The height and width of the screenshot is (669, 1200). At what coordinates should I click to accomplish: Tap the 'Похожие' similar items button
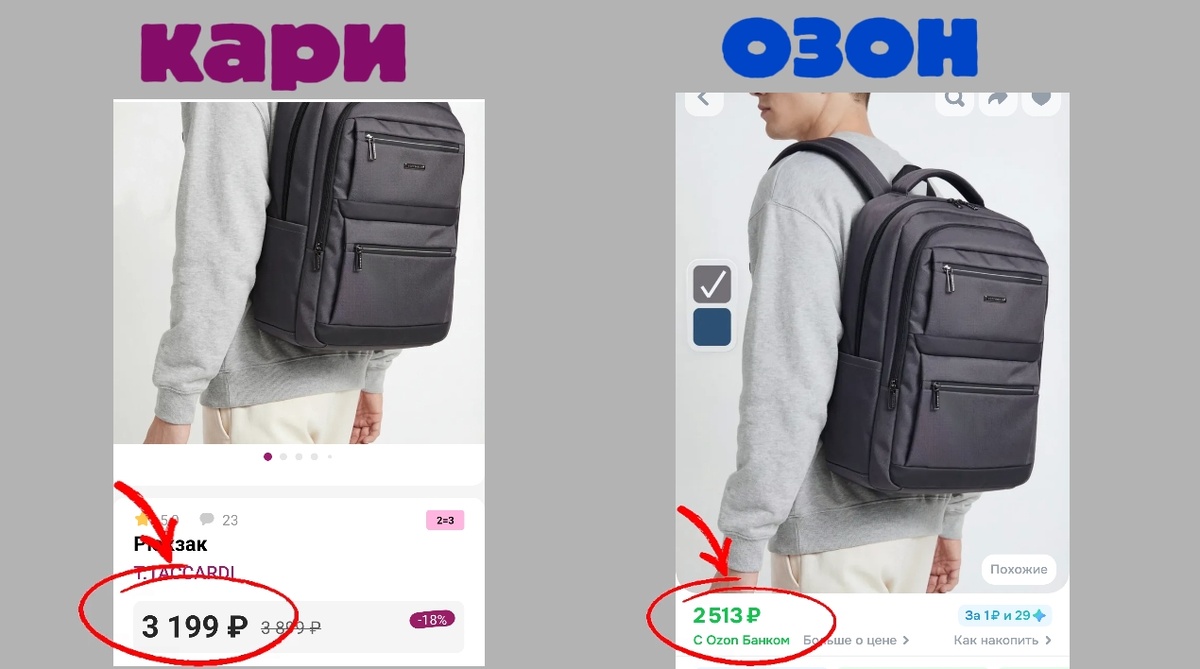coord(1018,569)
